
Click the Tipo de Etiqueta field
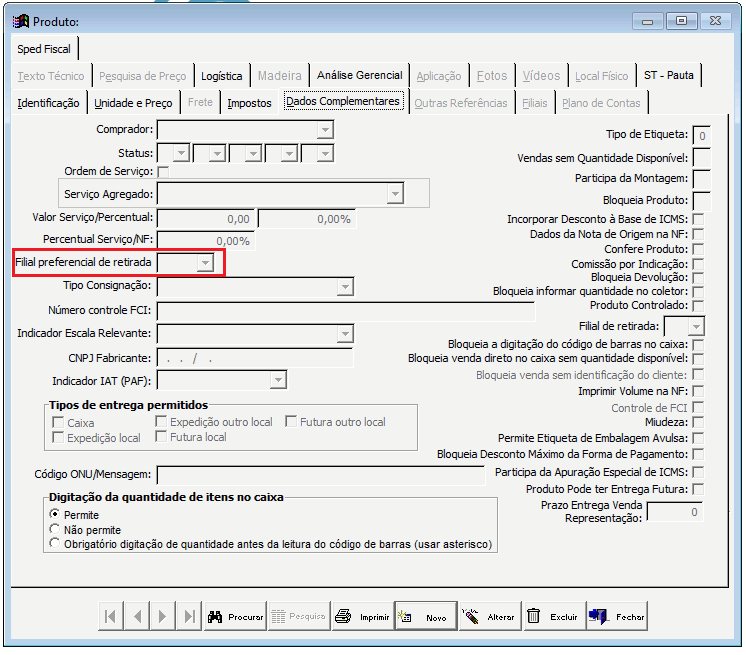[x=702, y=136]
